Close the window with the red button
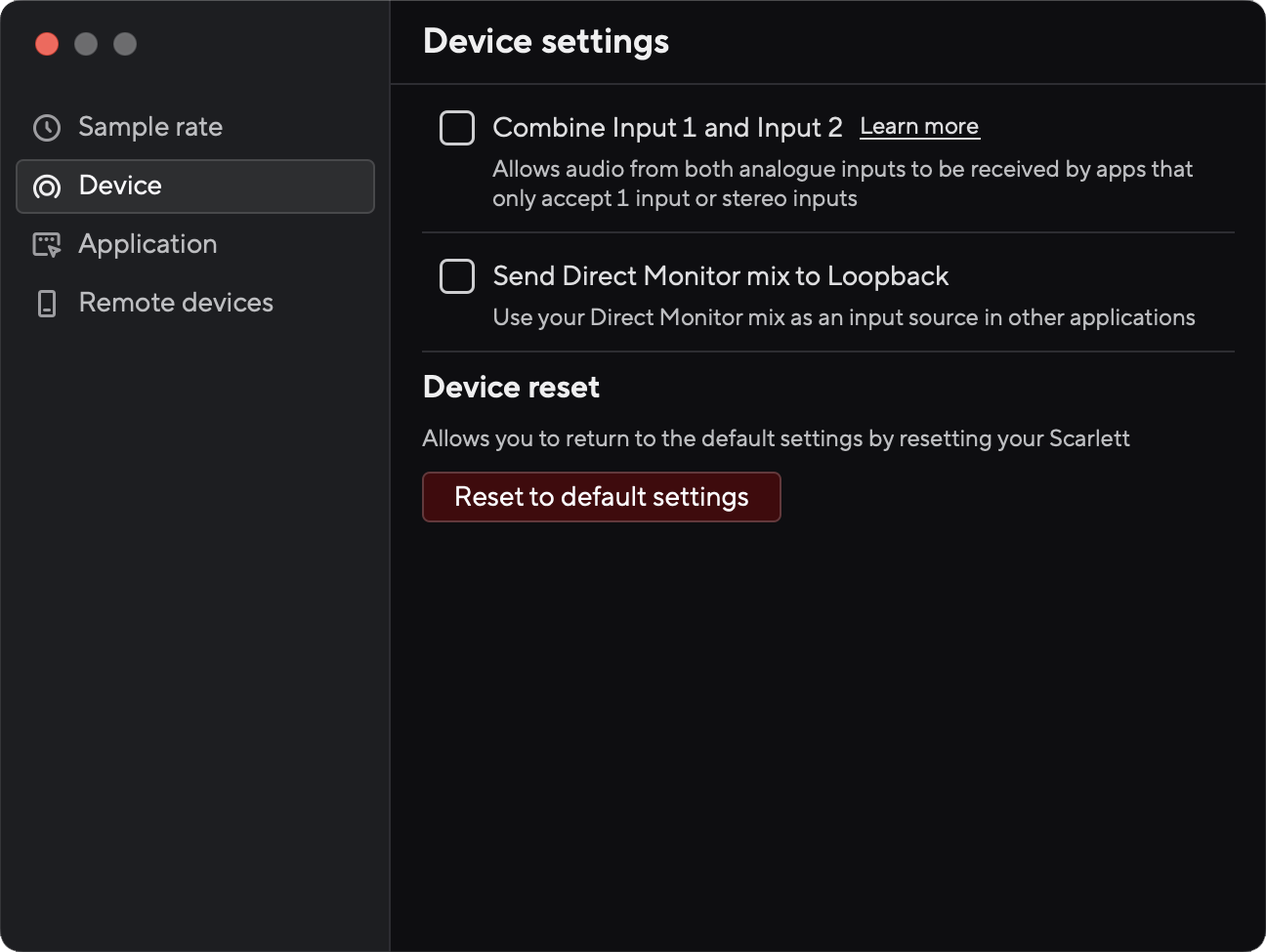The width and height of the screenshot is (1266, 952). click(x=47, y=44)
